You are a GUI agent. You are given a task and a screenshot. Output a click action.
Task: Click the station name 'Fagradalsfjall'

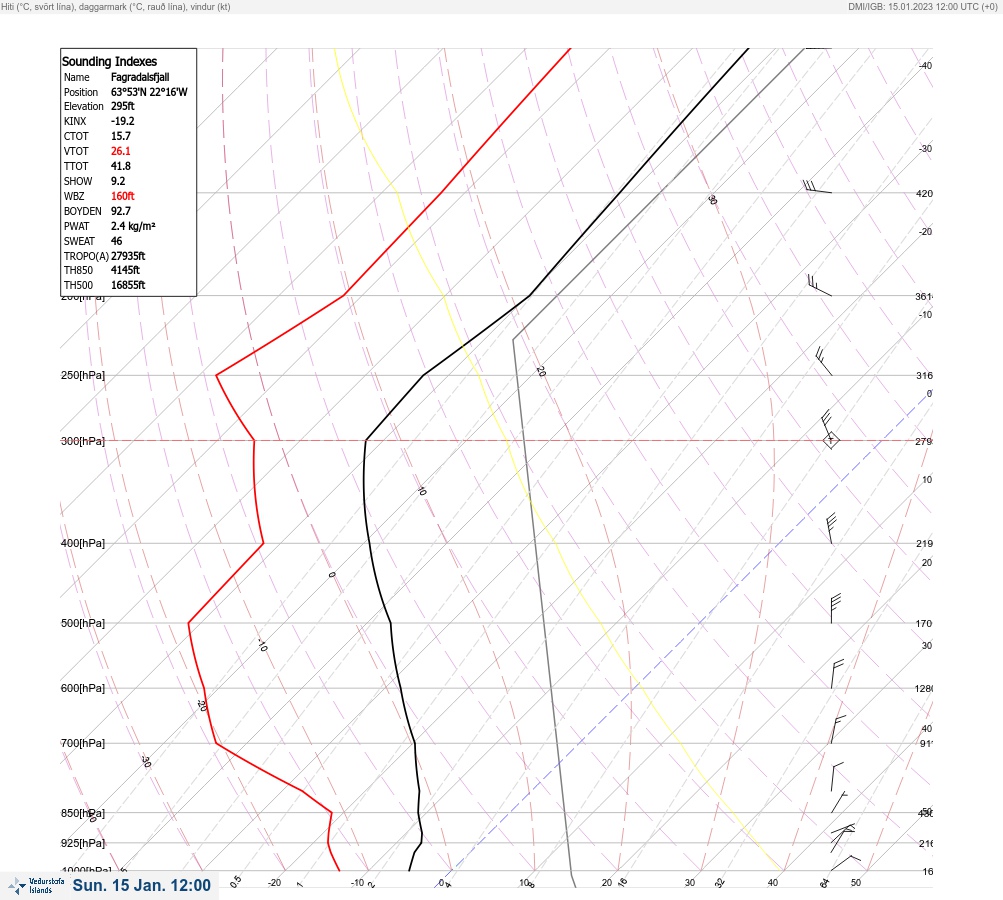[x=140, y=77]
